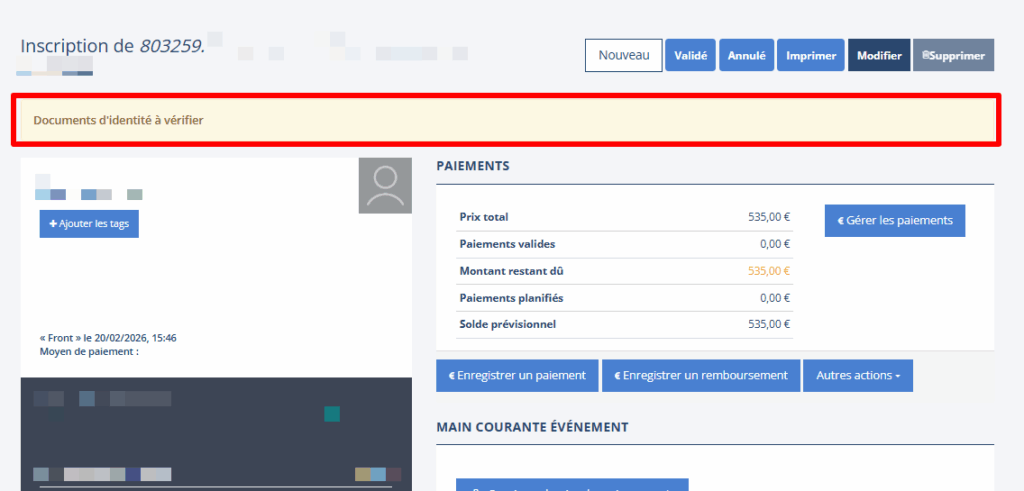Click the euro icon on Gérer les paiements
This screenshot has width=1024, height=491.
tap(840, 221)
